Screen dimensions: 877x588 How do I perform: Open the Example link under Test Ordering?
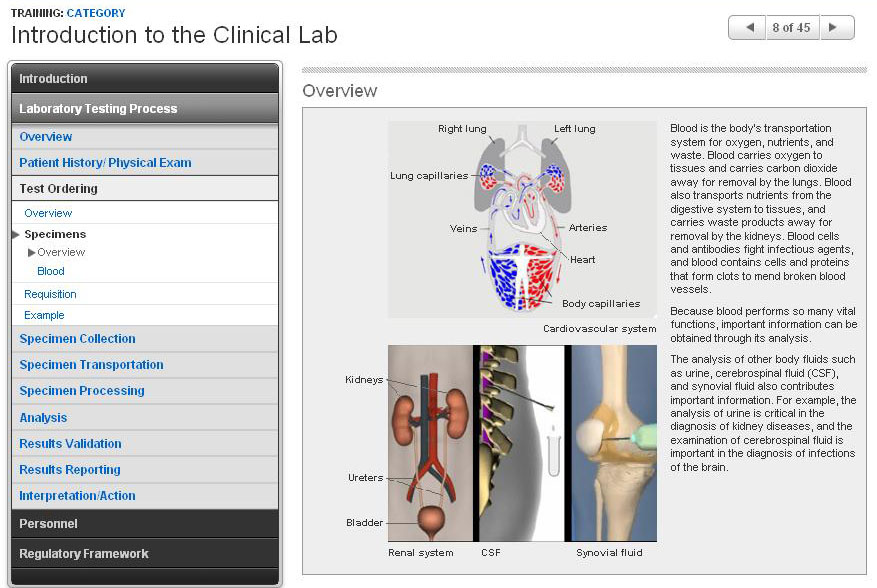[44, 315]
